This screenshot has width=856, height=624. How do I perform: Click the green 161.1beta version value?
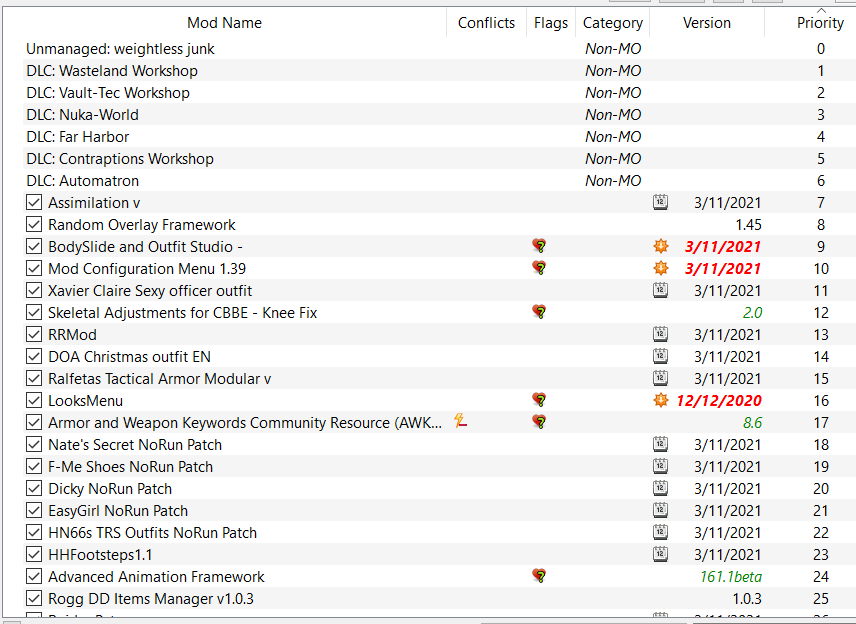(x=730, y=576)
